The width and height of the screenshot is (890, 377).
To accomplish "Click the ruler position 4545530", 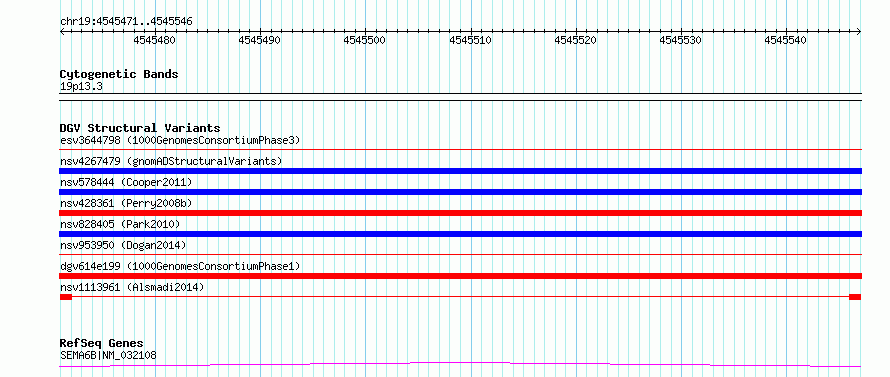I will tap(680, 40).
